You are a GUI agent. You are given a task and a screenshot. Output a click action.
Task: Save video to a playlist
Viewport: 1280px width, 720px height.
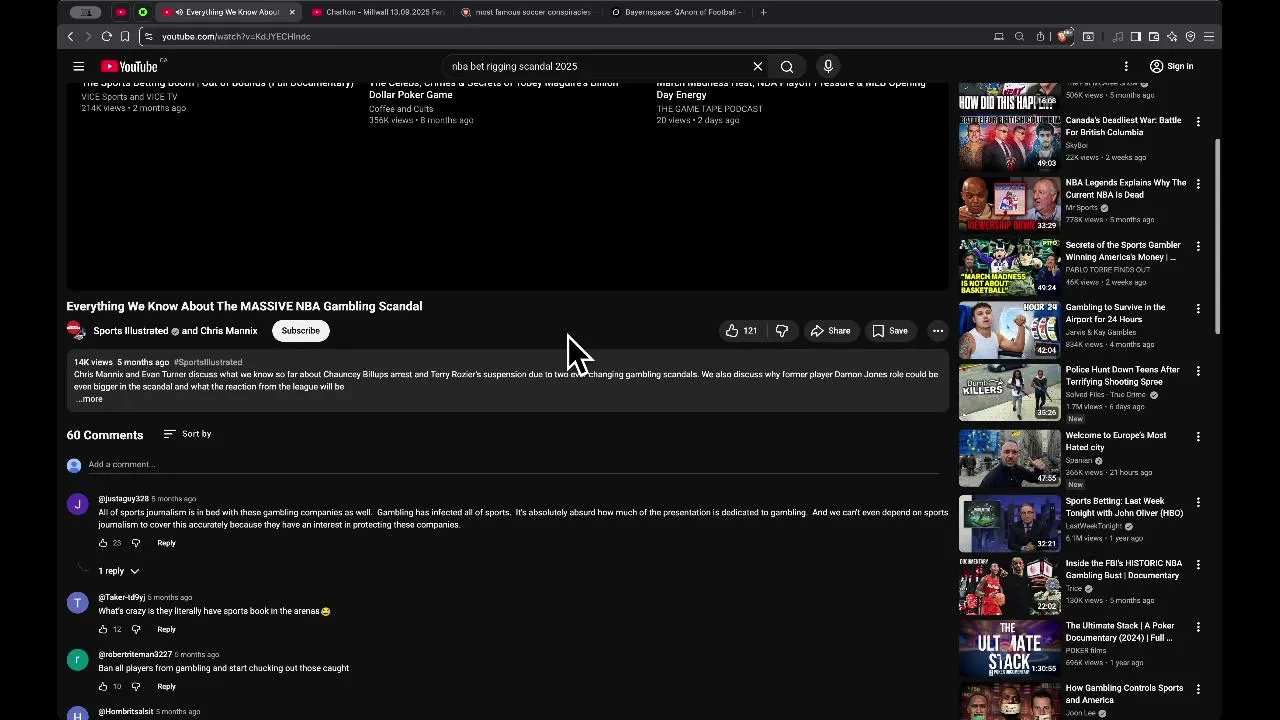pyautogui.click(x=890, y=331)
